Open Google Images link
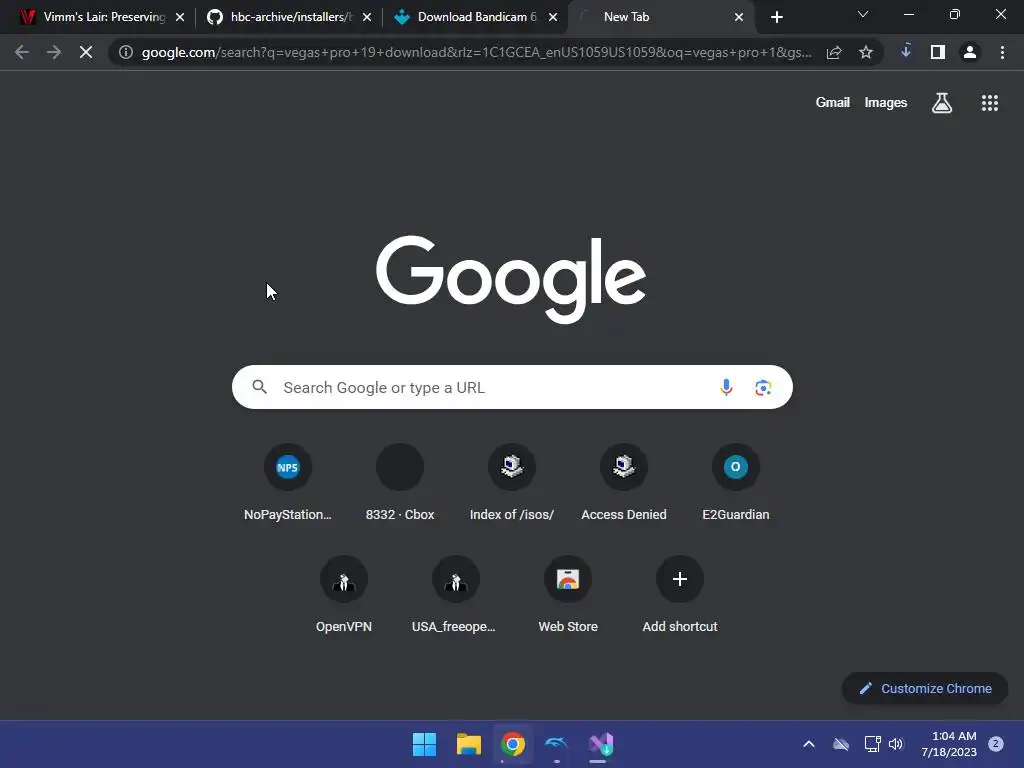Viewport: 1024px width, 768px height. (x=886, y=103)
